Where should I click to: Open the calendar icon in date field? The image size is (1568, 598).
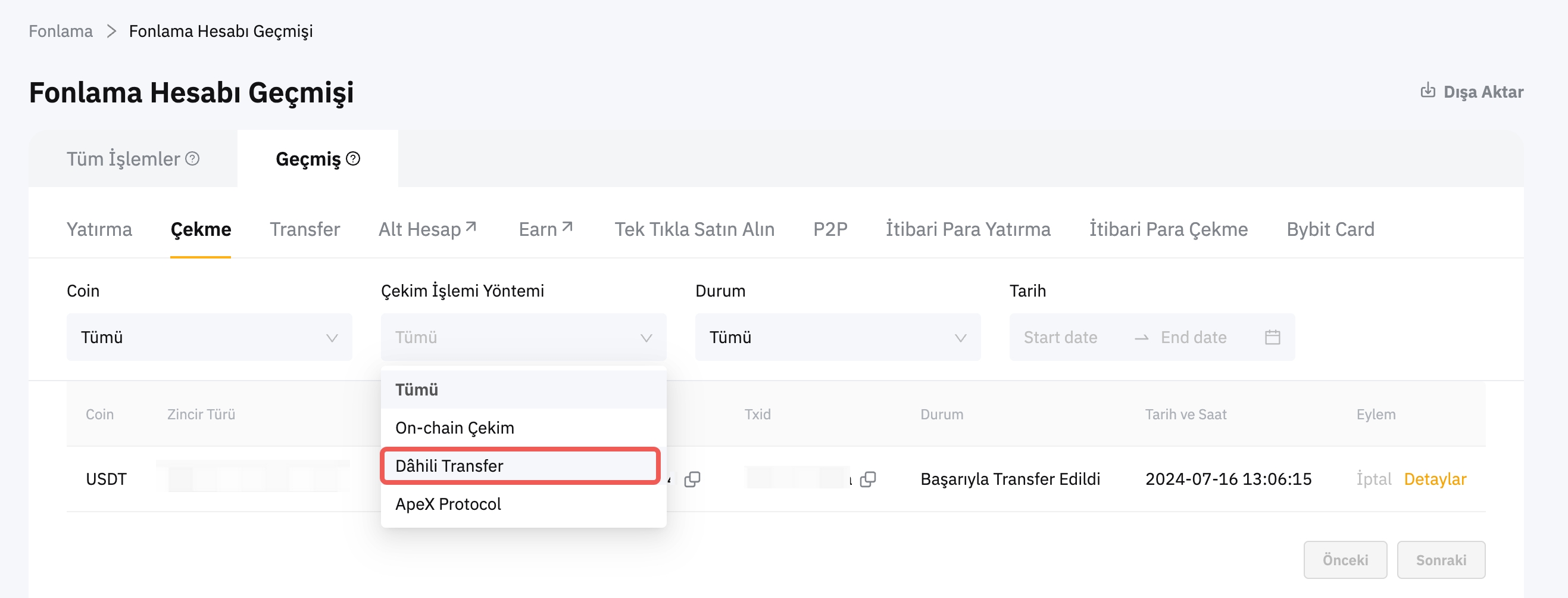(1272, 337)
